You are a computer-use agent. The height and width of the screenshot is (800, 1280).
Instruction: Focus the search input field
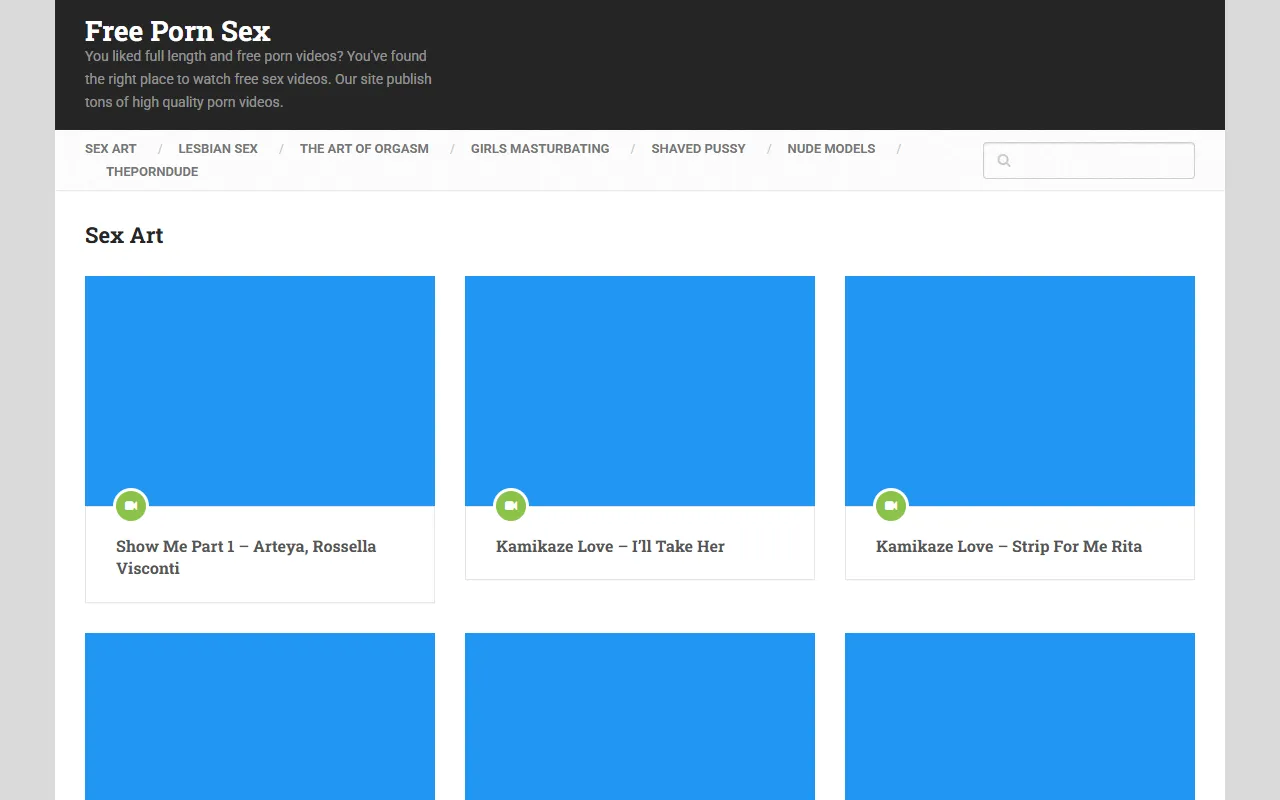1089,161
